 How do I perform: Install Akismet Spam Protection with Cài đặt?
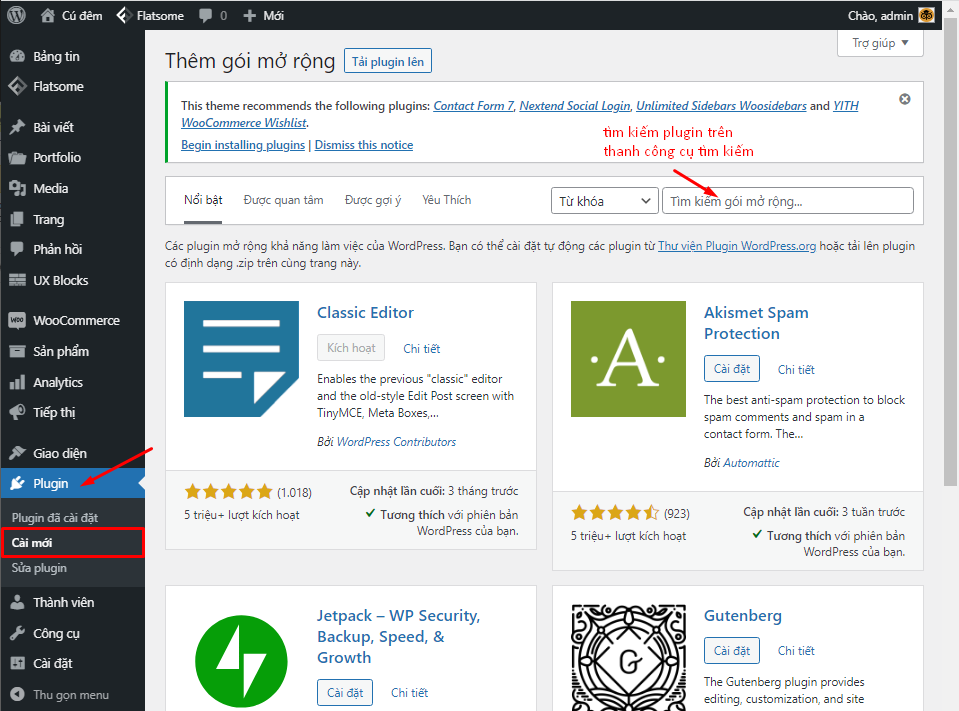pyautogui.click(x=731, y=369)
